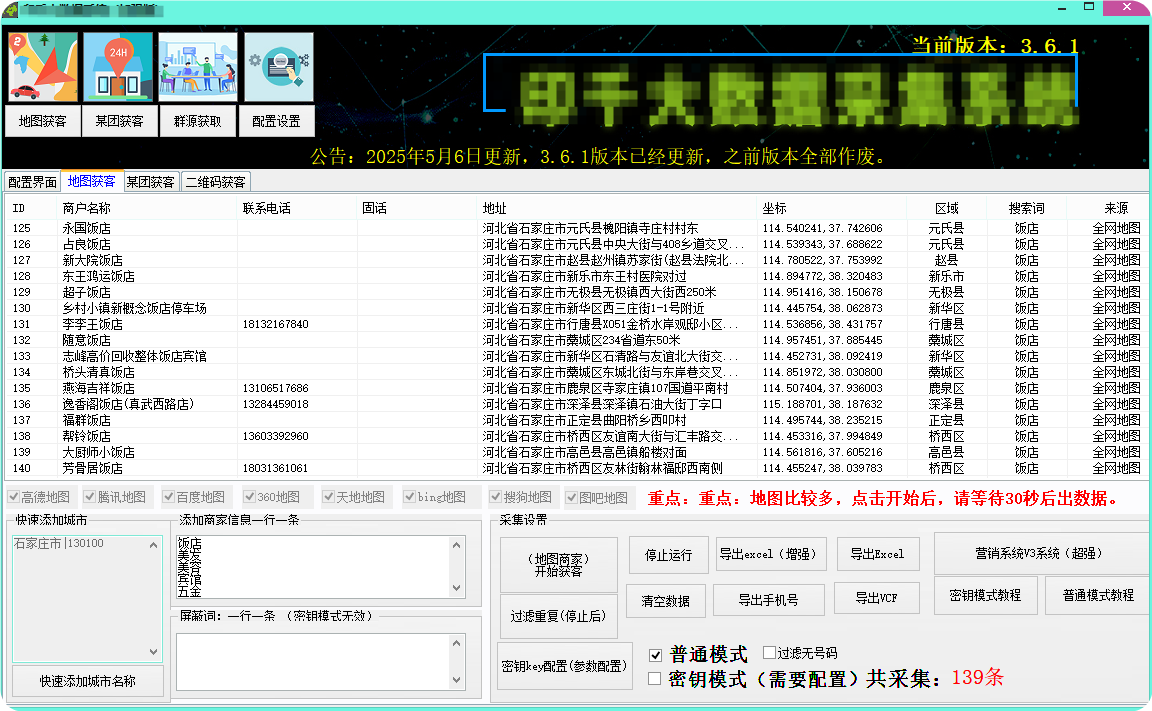The width and height of the screenshot is (1152, 711).
Task: Click the 群源获取 button
Action: pyautogui.click(x=198, y=121)
